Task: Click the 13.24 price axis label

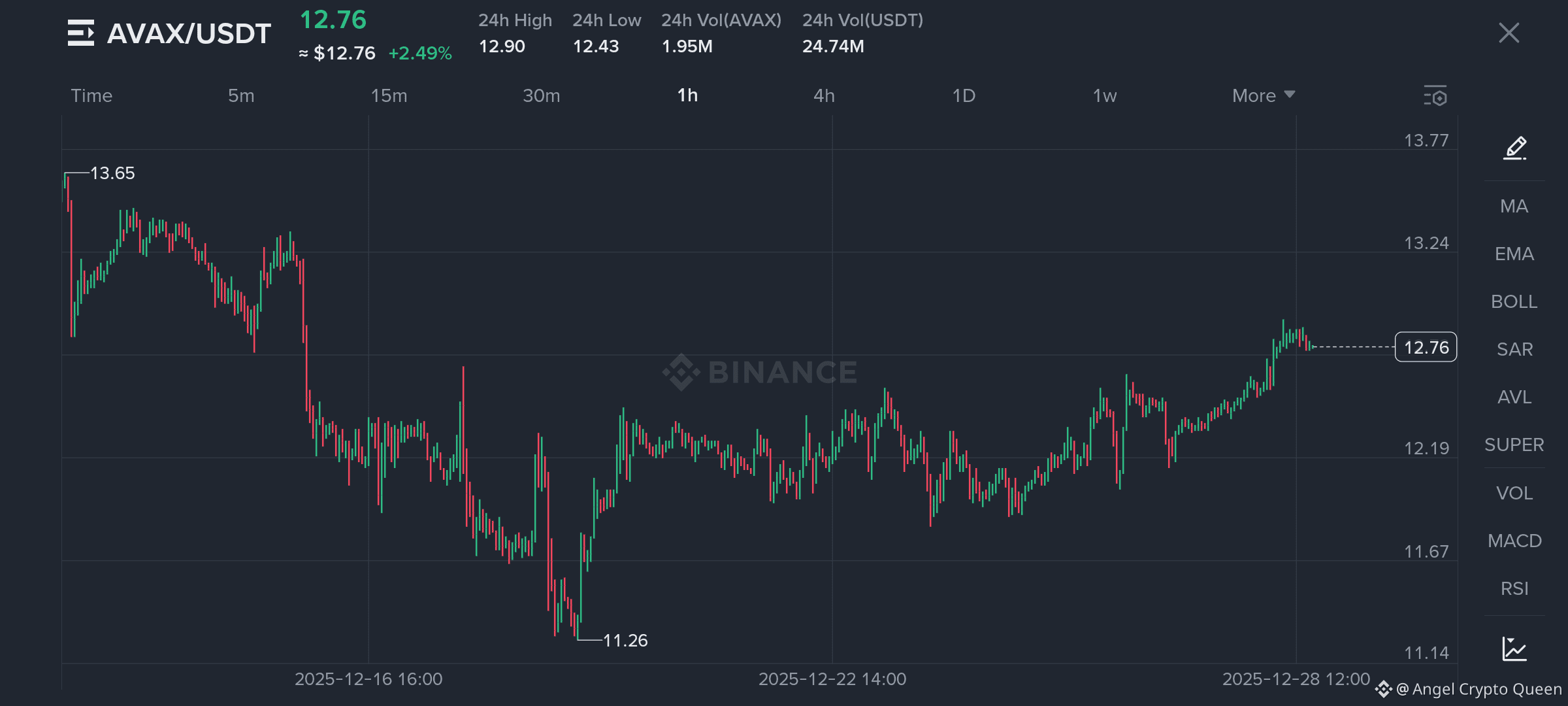Action: point(1426,243)
